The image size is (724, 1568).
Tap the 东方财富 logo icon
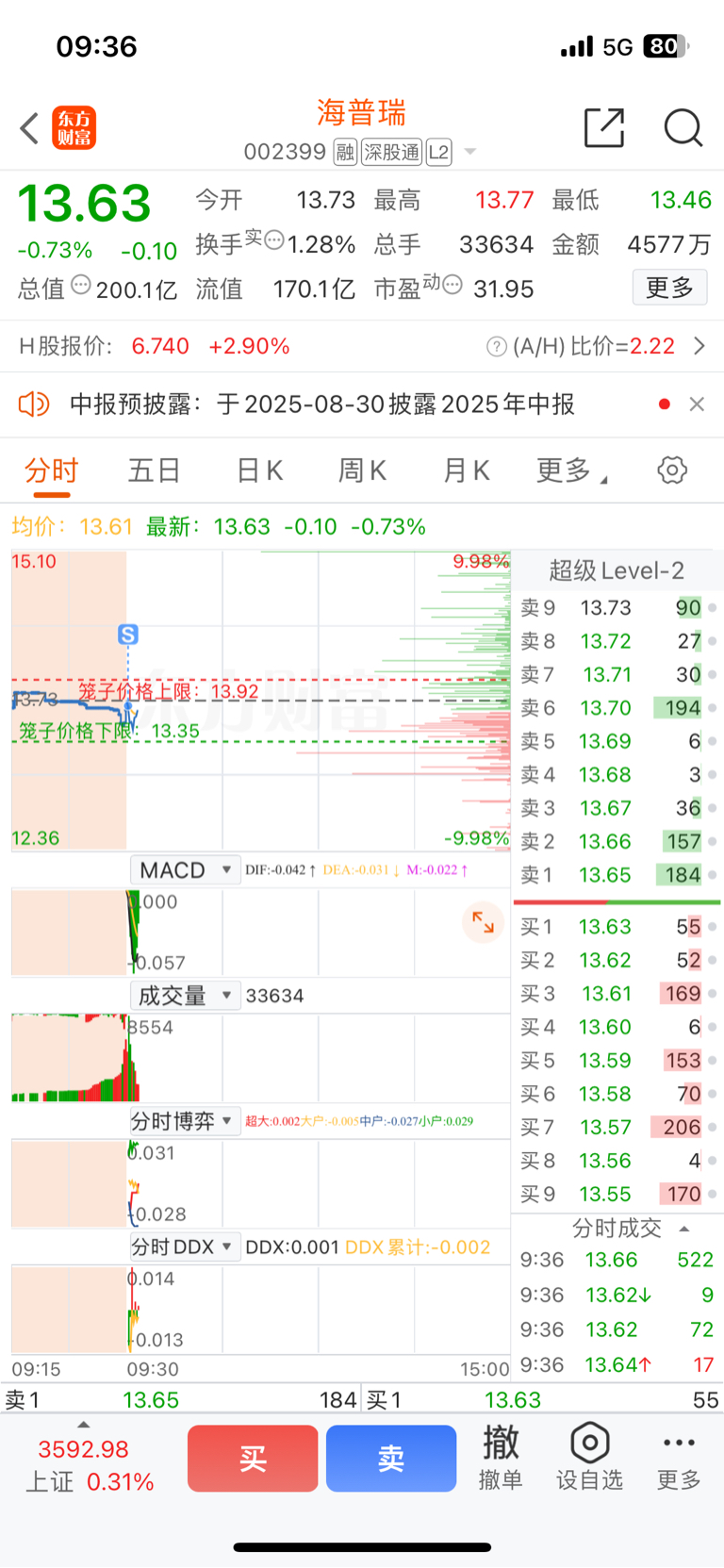tap(74, 128)
